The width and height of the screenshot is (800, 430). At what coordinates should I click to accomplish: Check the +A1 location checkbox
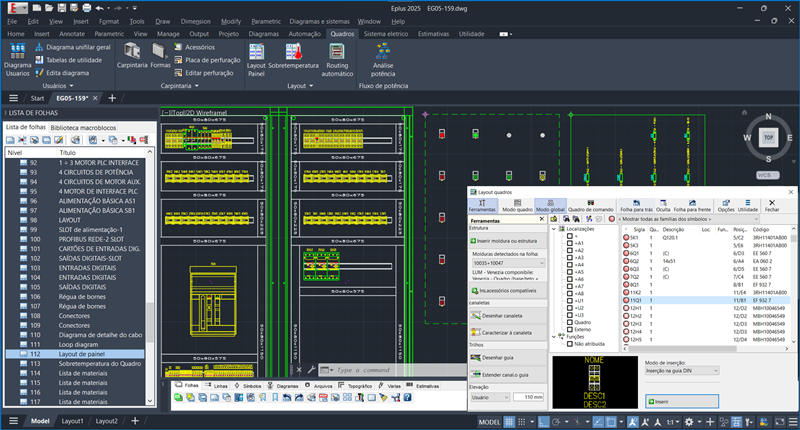pos(570,243)
